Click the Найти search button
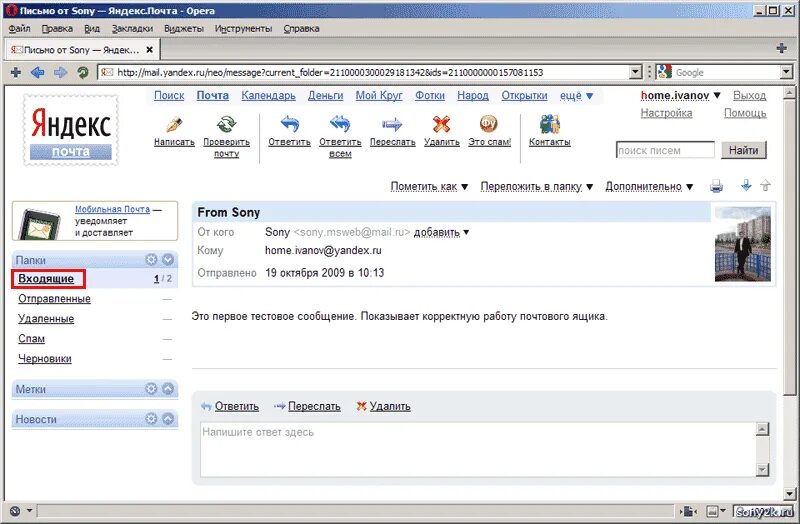 point(743,150)
